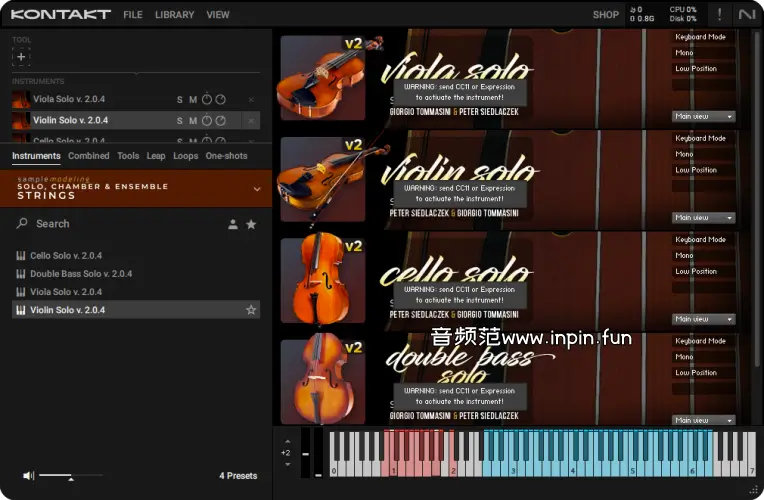Image resolution: width=764 pixels, height=500 pixels.
Task: Mute the Violin Solo v. 2.0.4 instrument
Action: pyautogui.click(x=193, y=120)
